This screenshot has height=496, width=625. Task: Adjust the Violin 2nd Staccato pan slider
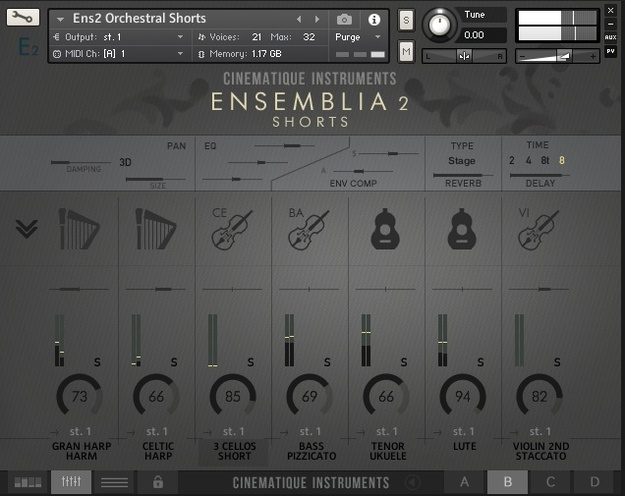539,289
